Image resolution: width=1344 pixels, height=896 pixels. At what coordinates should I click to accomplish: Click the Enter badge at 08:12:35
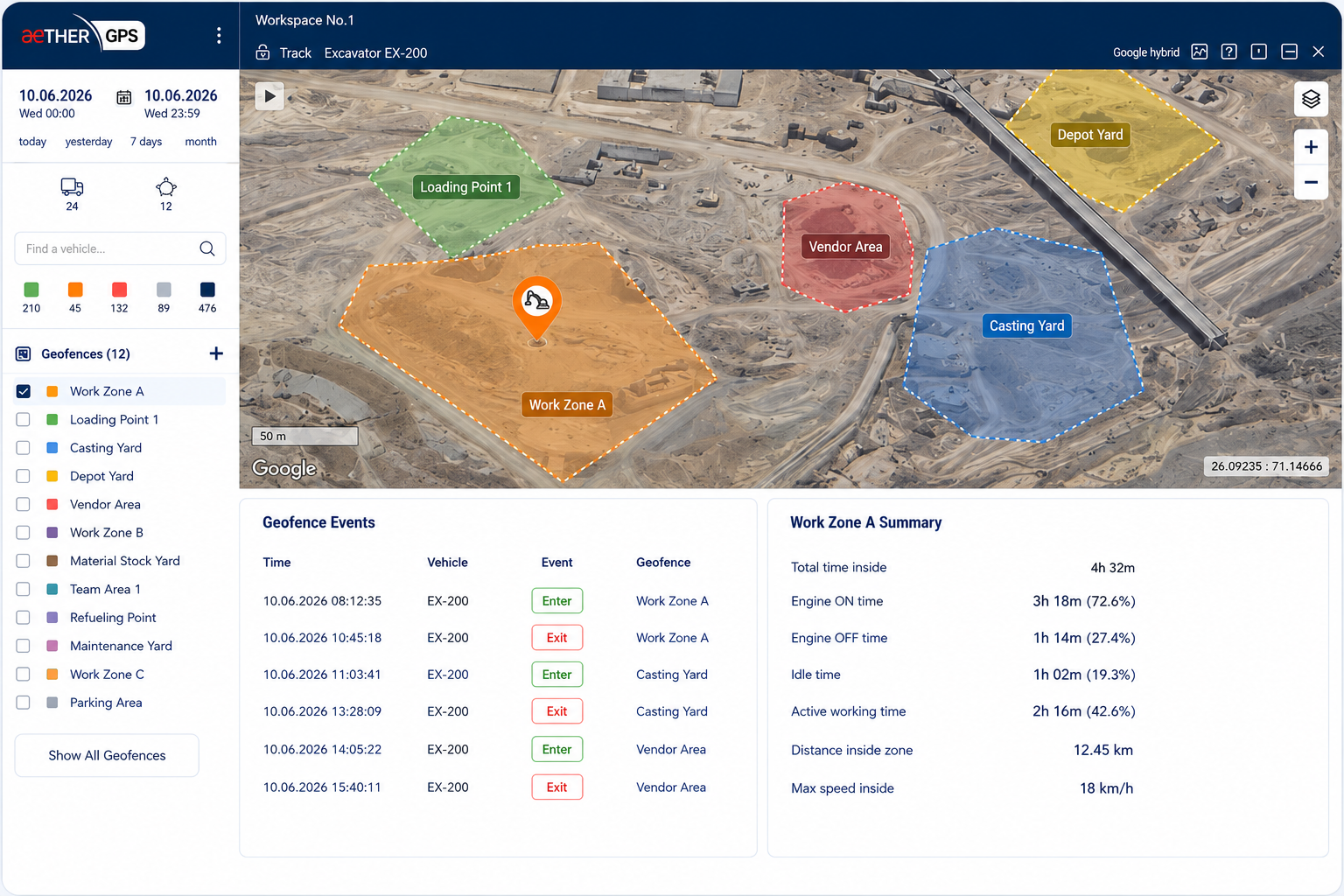556,601
